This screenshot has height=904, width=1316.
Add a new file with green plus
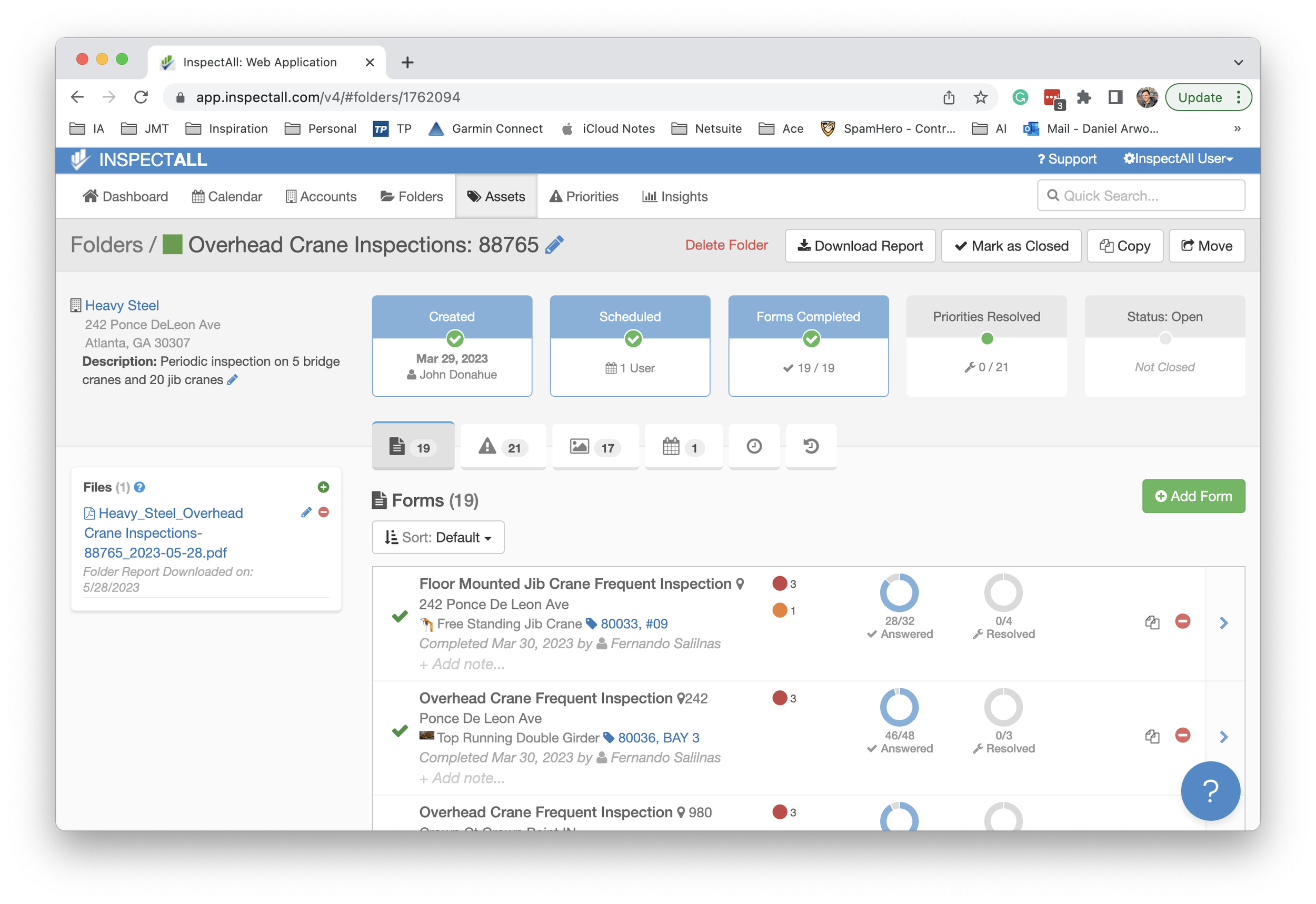coord(324,487)
